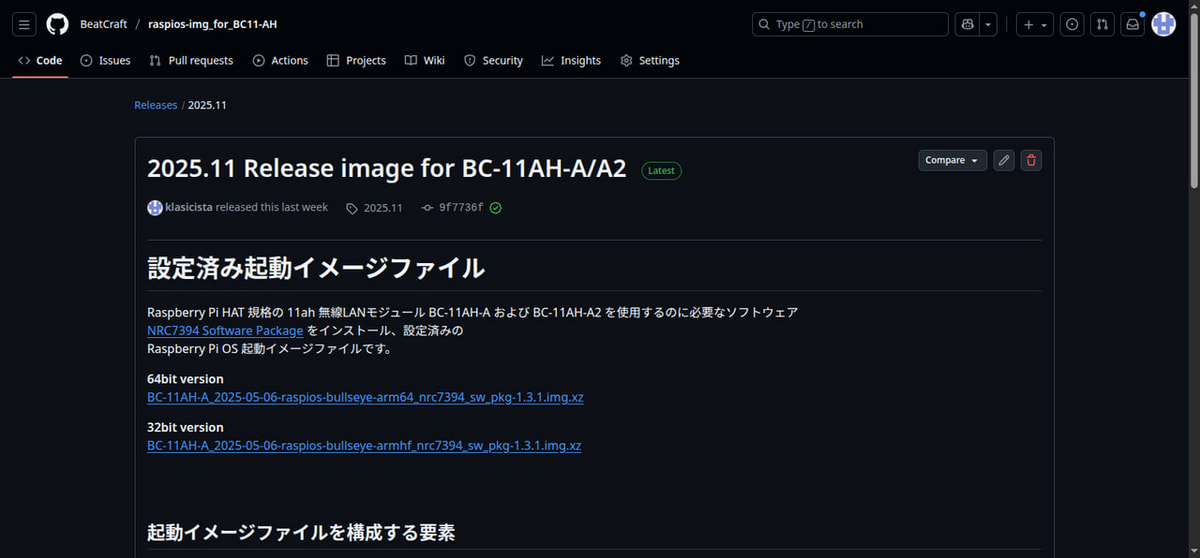The height and width of the screenshot is (558, 1200).
Task: Open notifications inbox icon
Action: pyautogui.click(x=1132, y=24)
